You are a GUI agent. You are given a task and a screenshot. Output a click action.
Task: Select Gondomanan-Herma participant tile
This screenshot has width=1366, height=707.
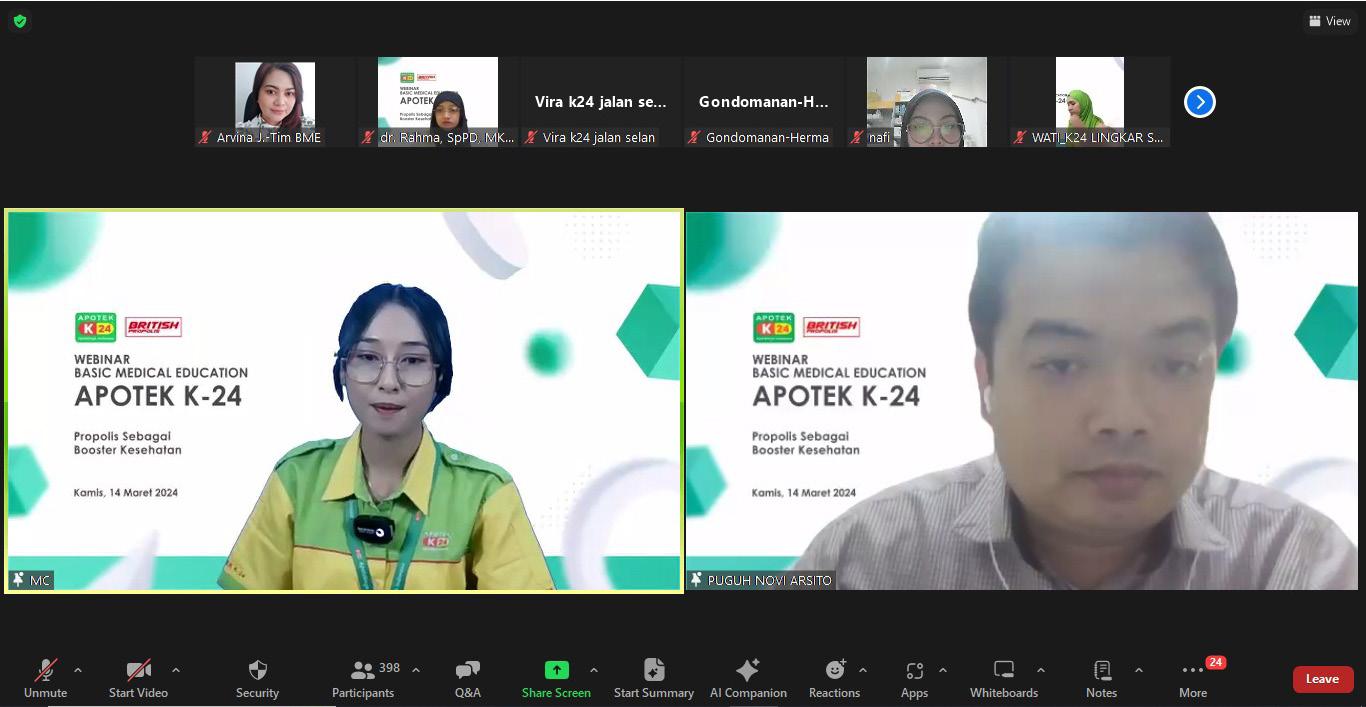pyautogui.click(x=764, y=102)
